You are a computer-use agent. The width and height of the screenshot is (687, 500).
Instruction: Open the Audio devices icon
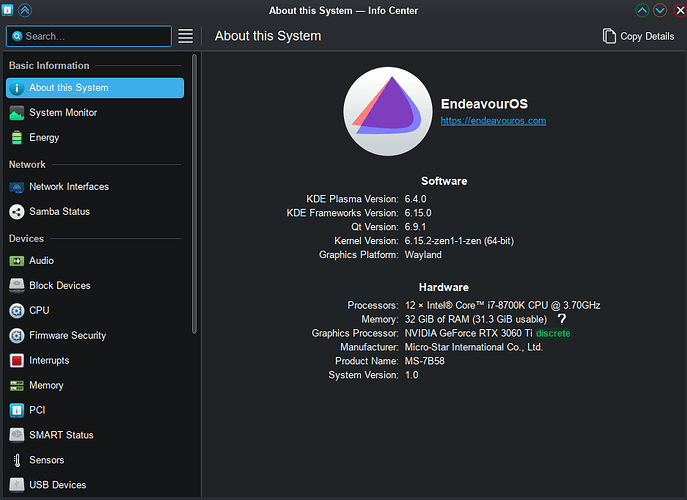[x=16, y=261]
